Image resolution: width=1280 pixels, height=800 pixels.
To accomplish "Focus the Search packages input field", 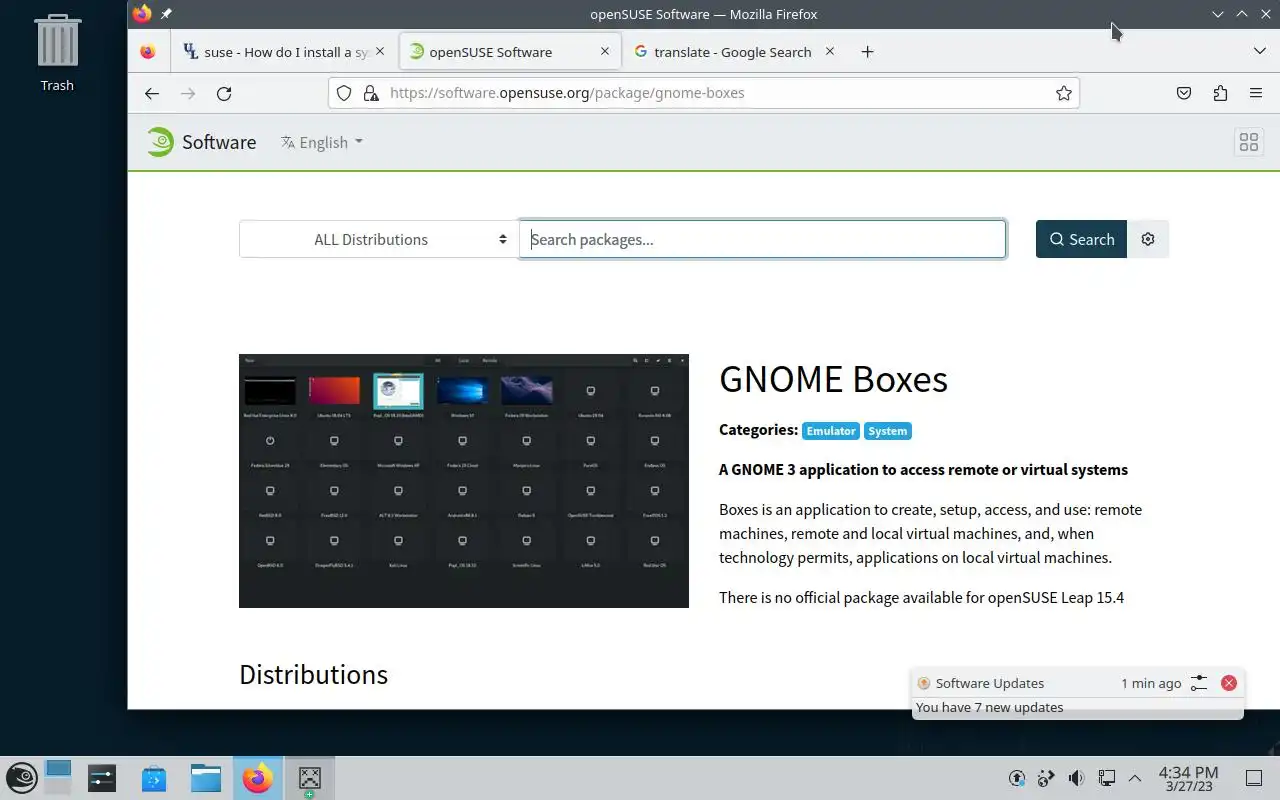I will (x=763, y=239).
